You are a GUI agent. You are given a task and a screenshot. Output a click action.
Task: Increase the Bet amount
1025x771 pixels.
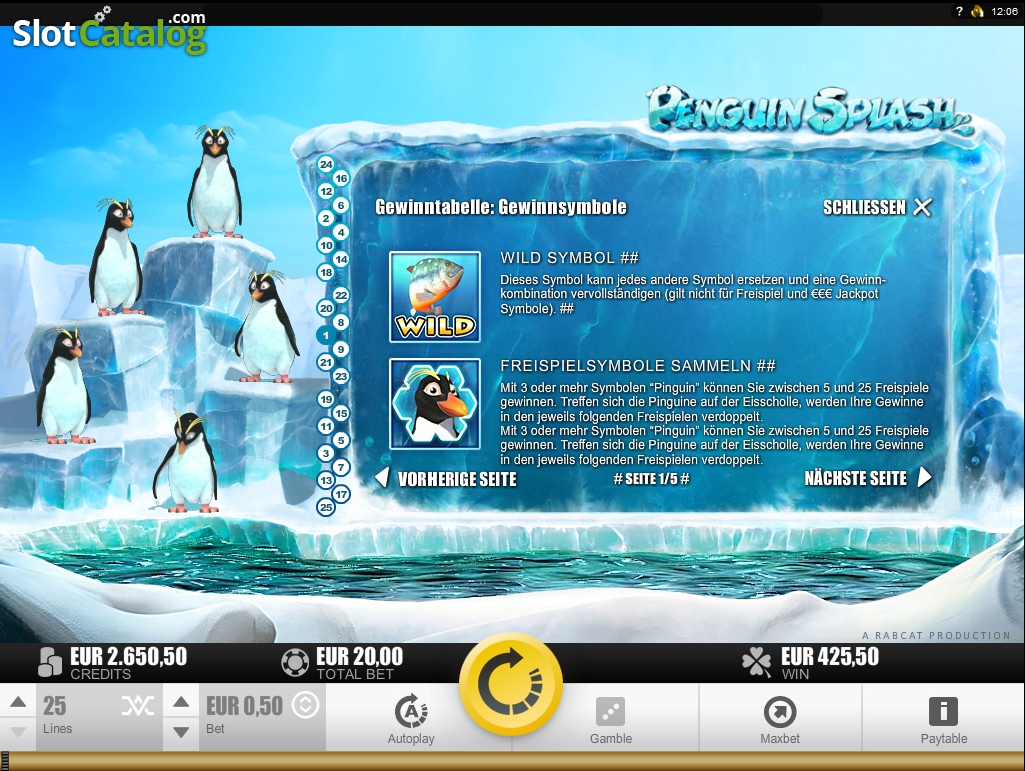click(x=181, y=702)
